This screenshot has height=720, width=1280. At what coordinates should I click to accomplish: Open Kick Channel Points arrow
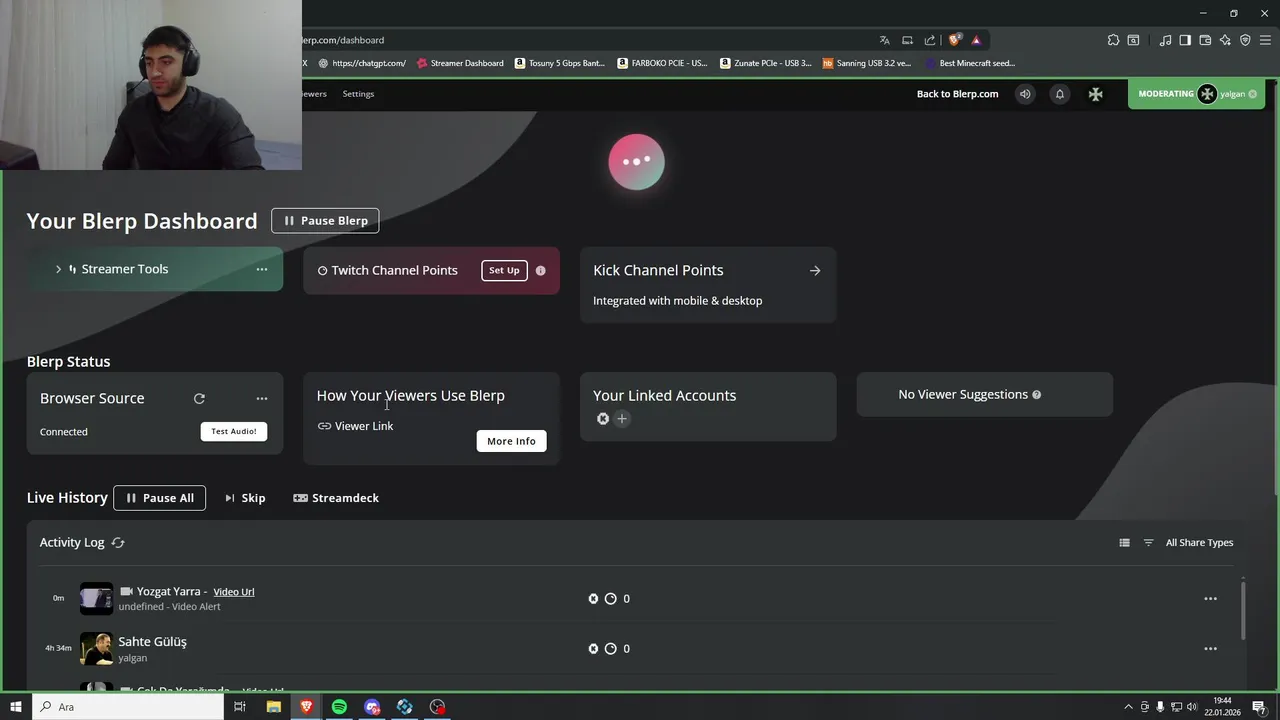[x=815, y=270]
